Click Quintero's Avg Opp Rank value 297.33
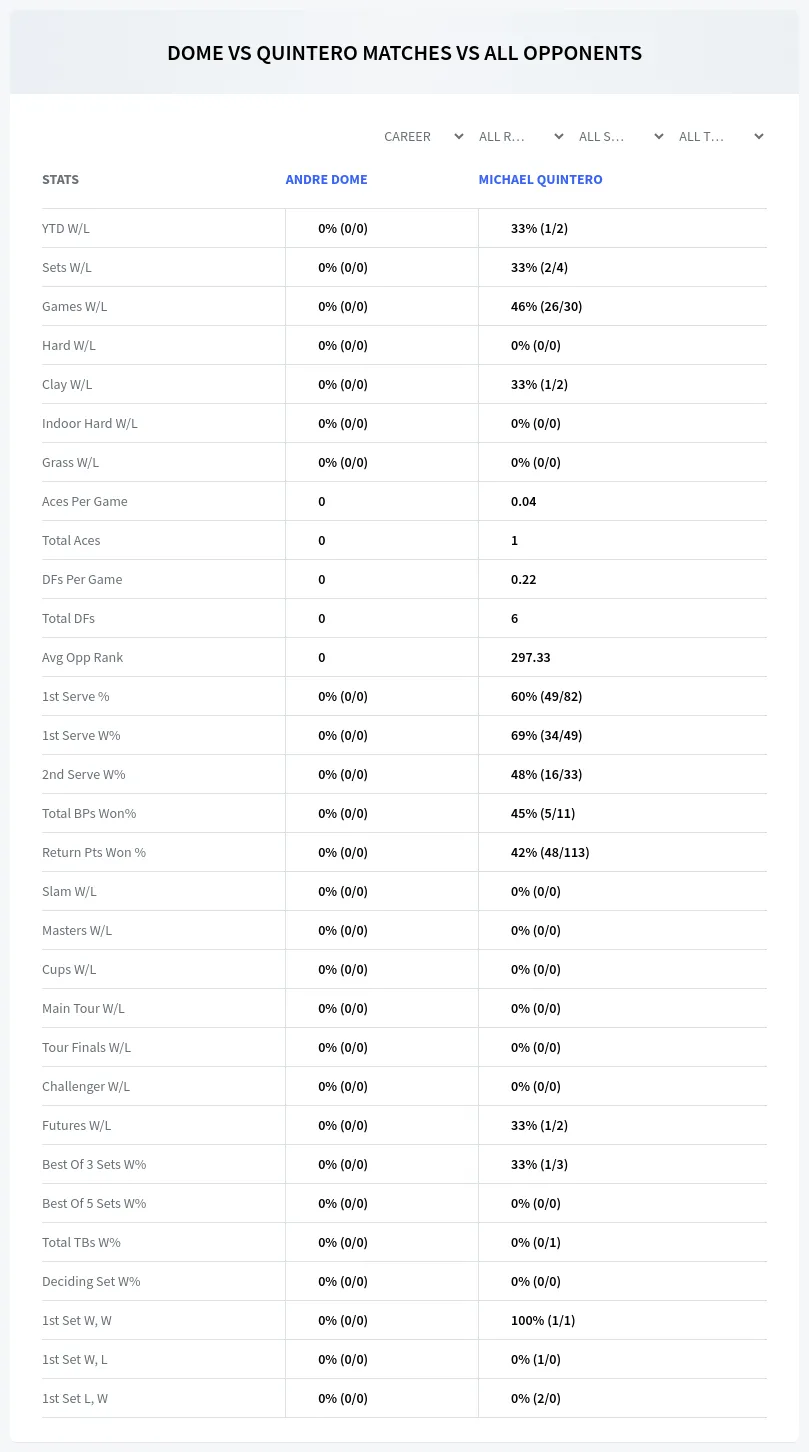809x1452 pixels. [530, 658]
